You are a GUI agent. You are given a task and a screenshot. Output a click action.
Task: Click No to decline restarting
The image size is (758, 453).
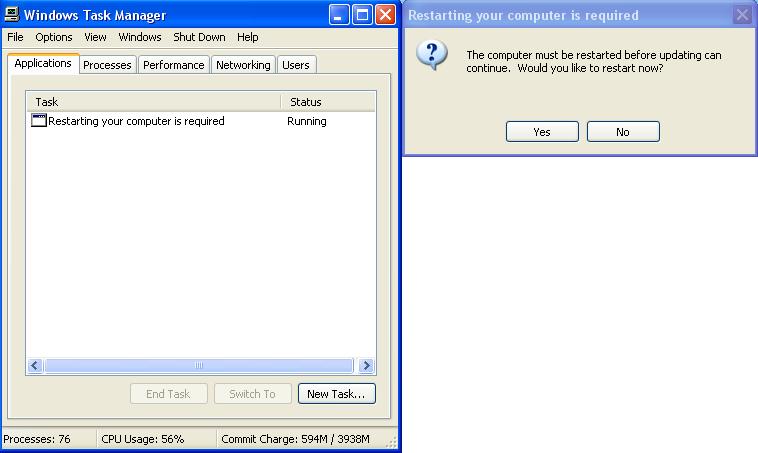click(623, 132)
